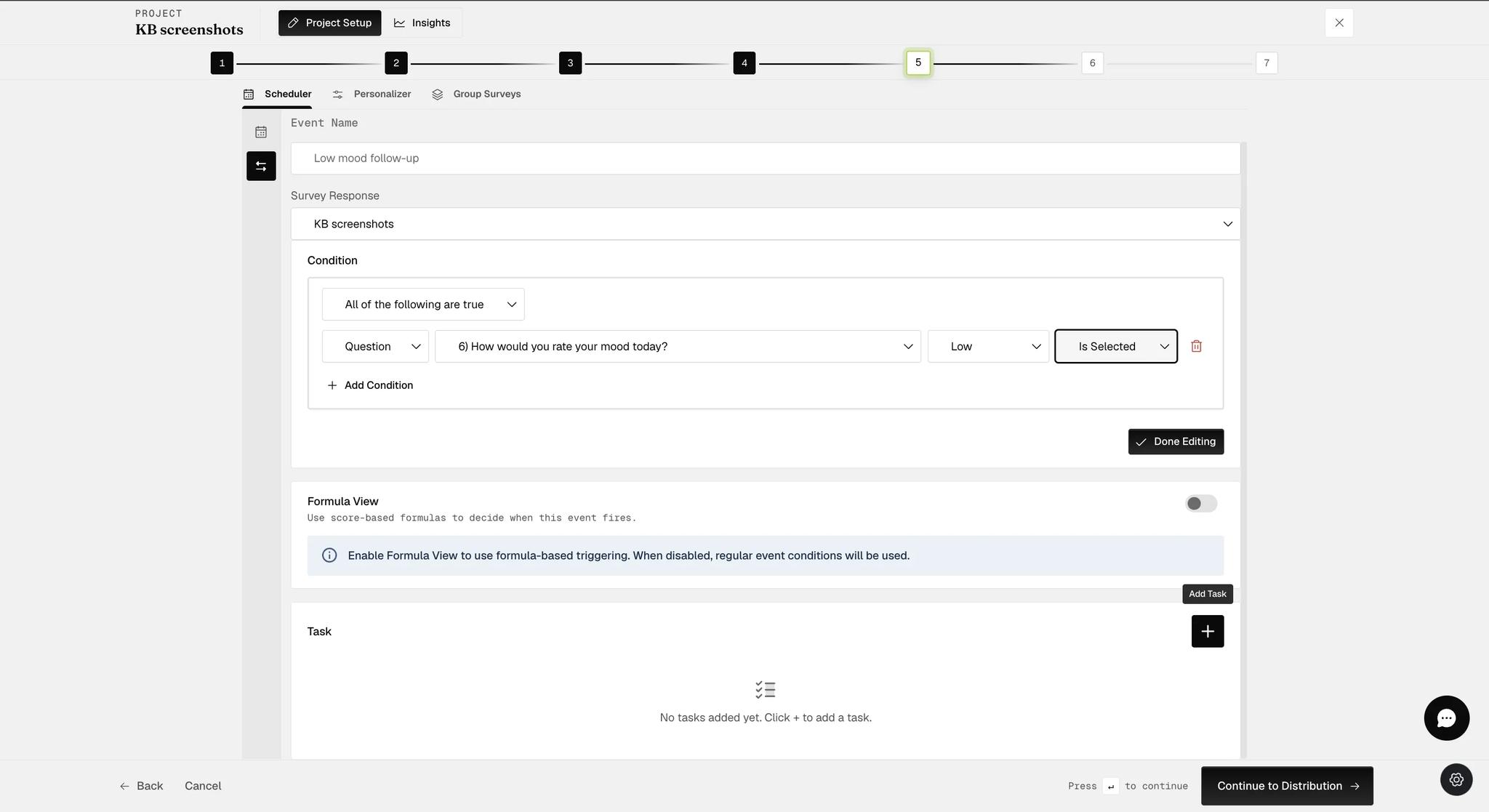1489x812 pixels.
Task: Go Back to the previous step
Action: [141, 786]
